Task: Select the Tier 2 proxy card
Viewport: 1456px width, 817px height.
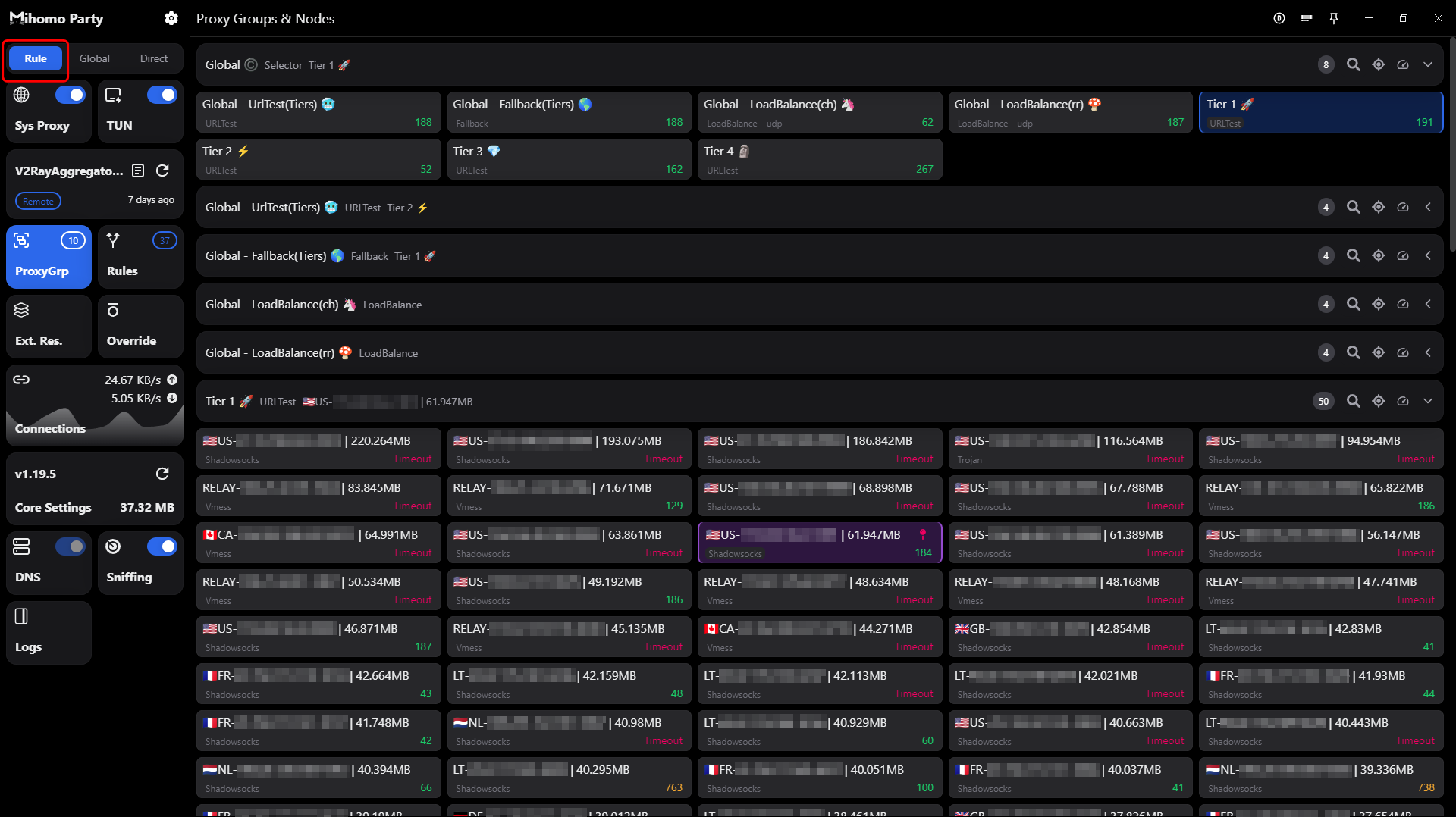Action: point(318,159)
